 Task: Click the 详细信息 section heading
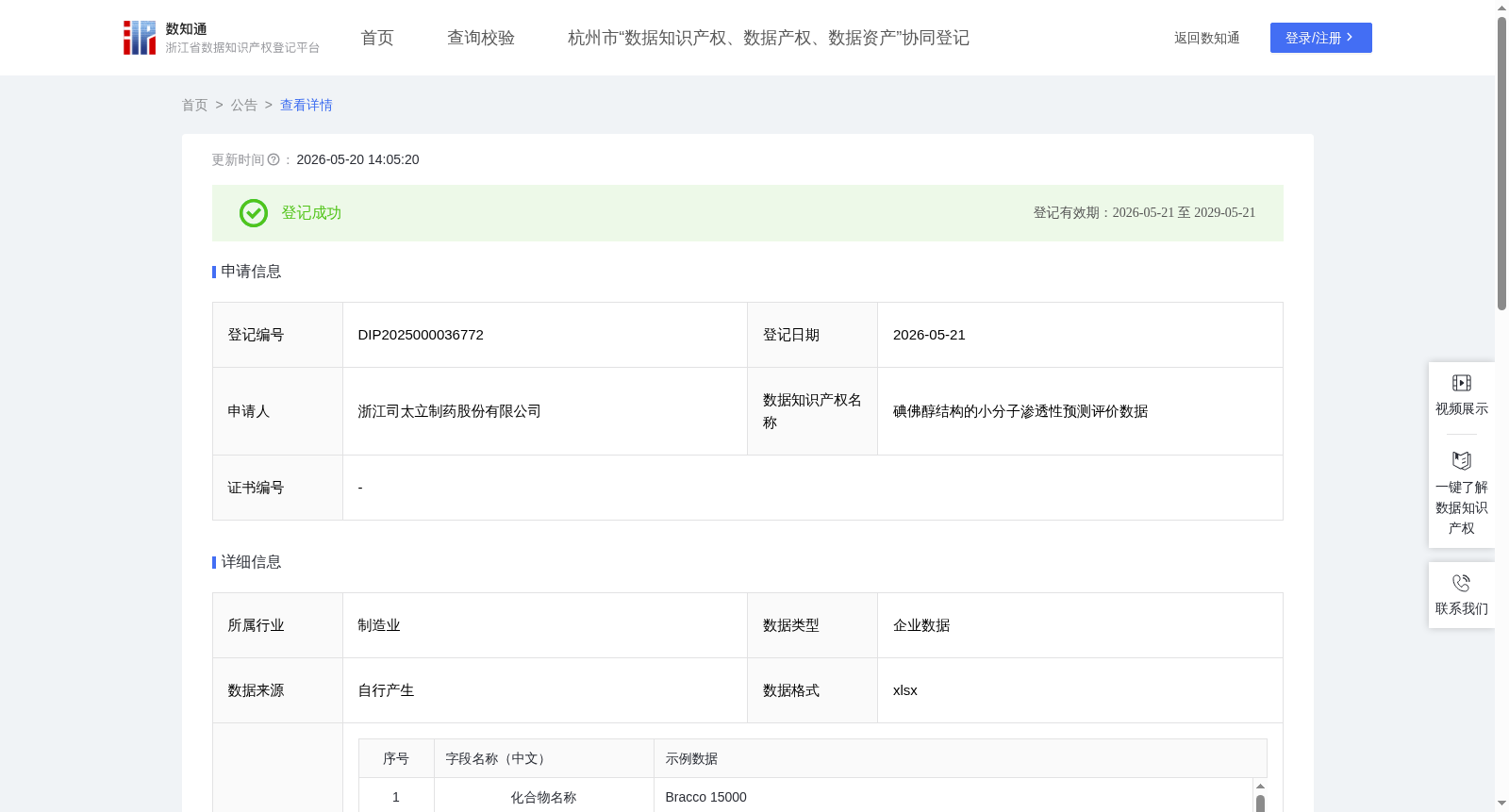tap(251, 562)
